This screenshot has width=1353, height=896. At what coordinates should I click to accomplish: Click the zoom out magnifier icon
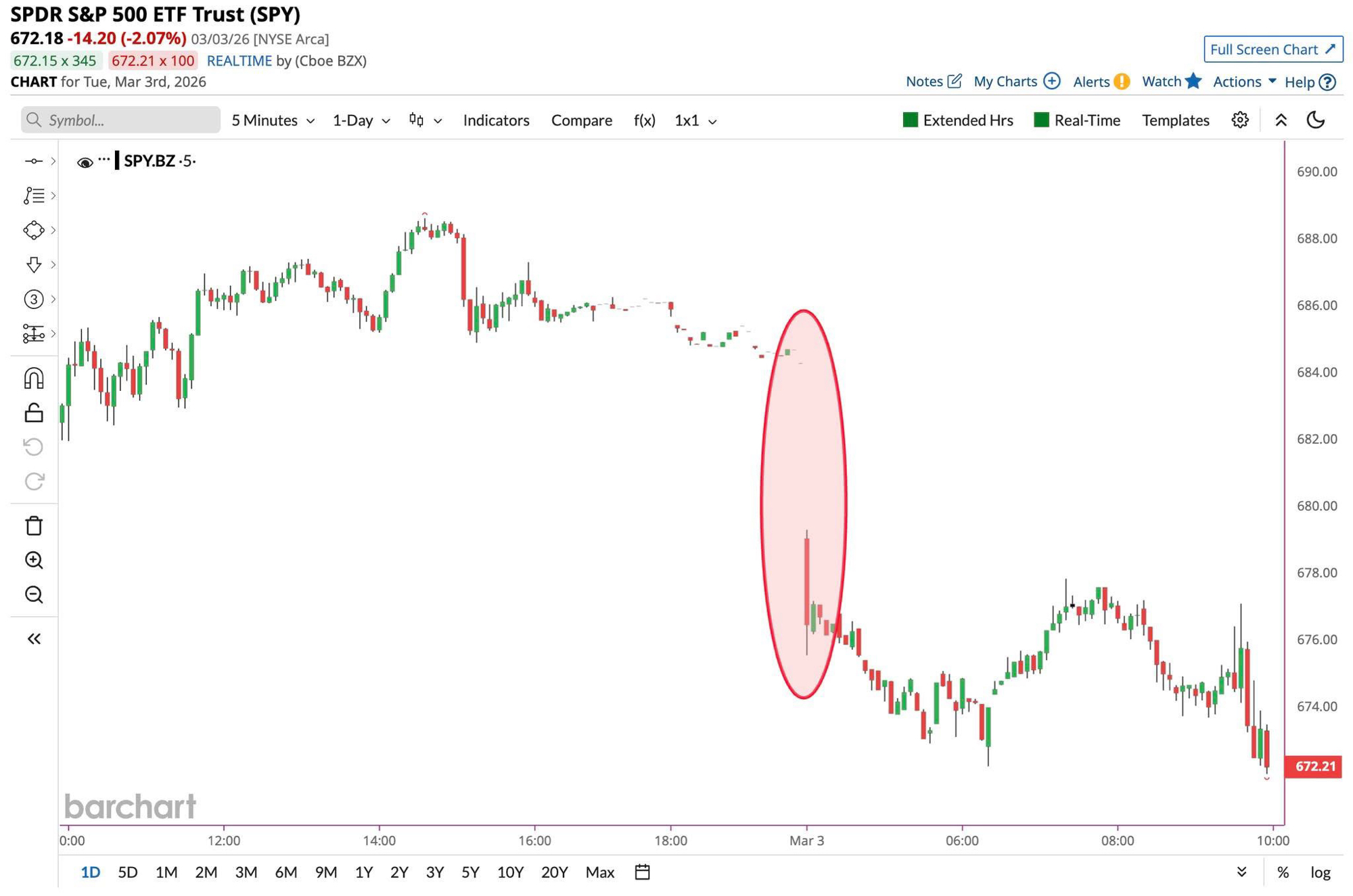pos(34,594)
